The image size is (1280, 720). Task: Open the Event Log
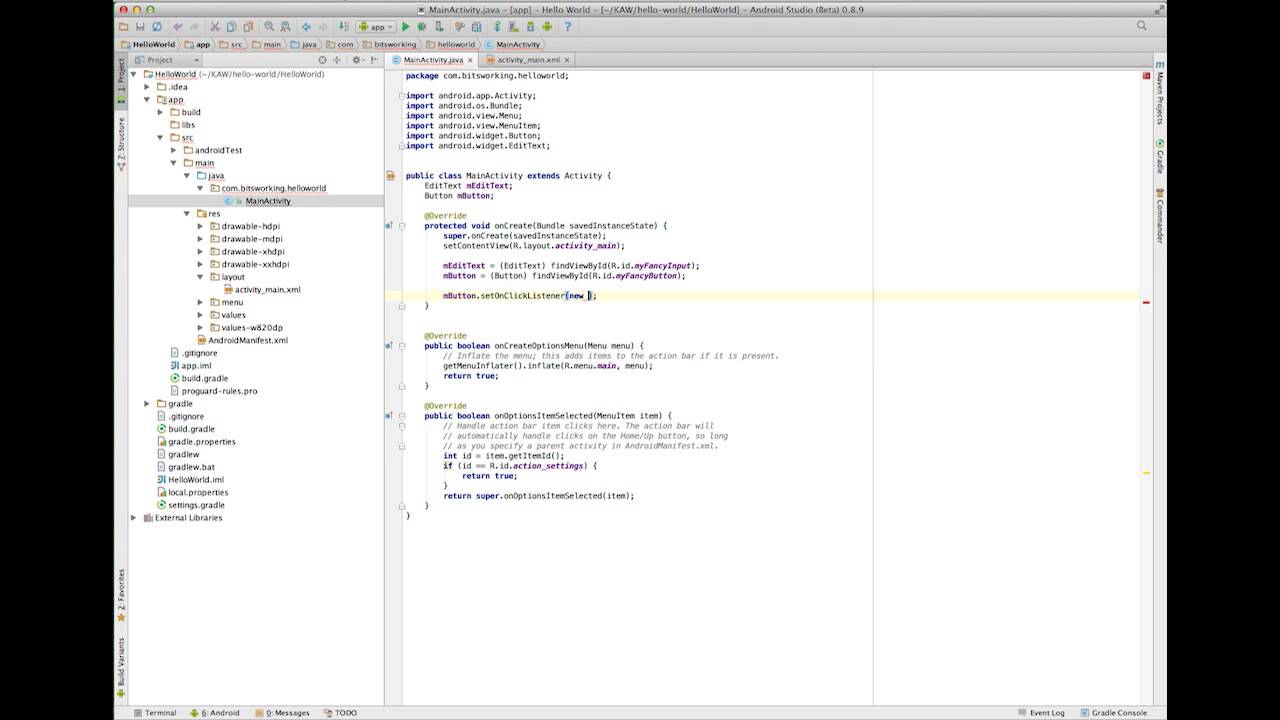tap(1041, 713)
